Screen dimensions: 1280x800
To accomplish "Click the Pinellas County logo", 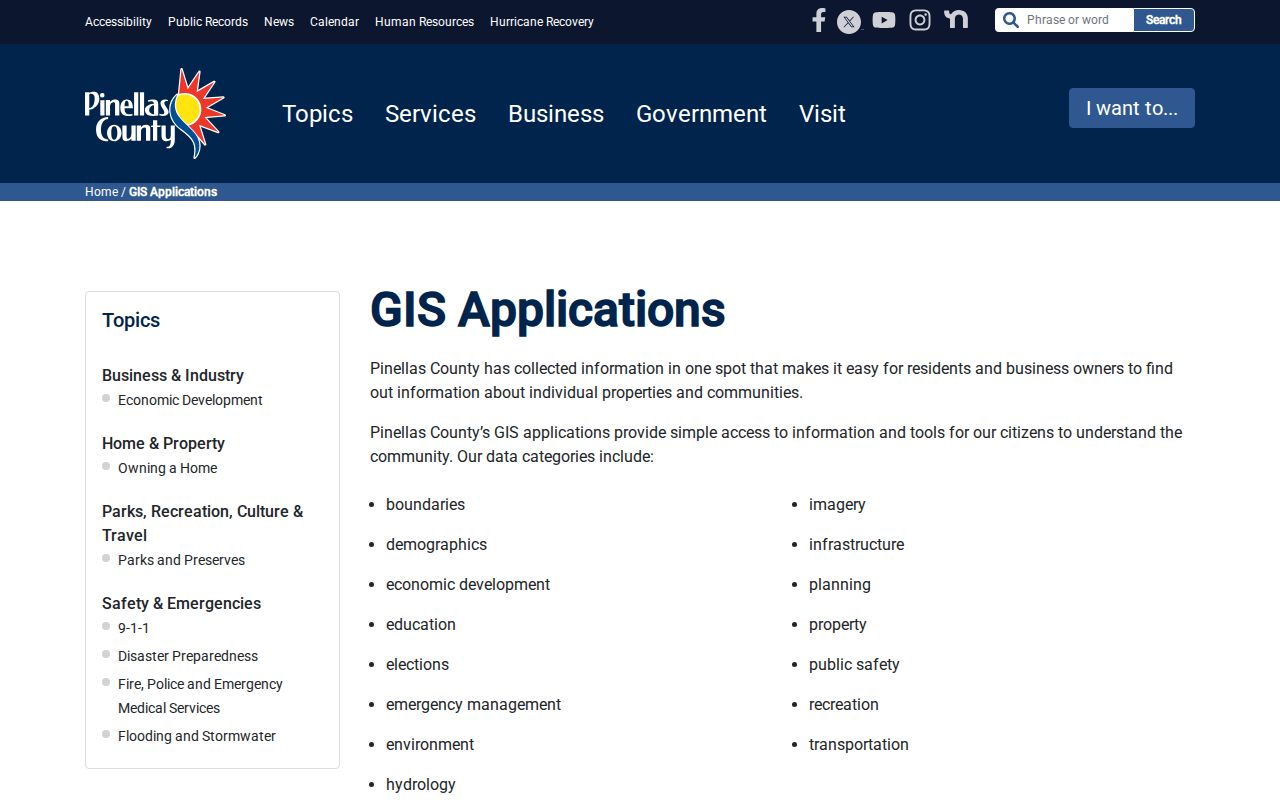I will (x=155, y=113).
